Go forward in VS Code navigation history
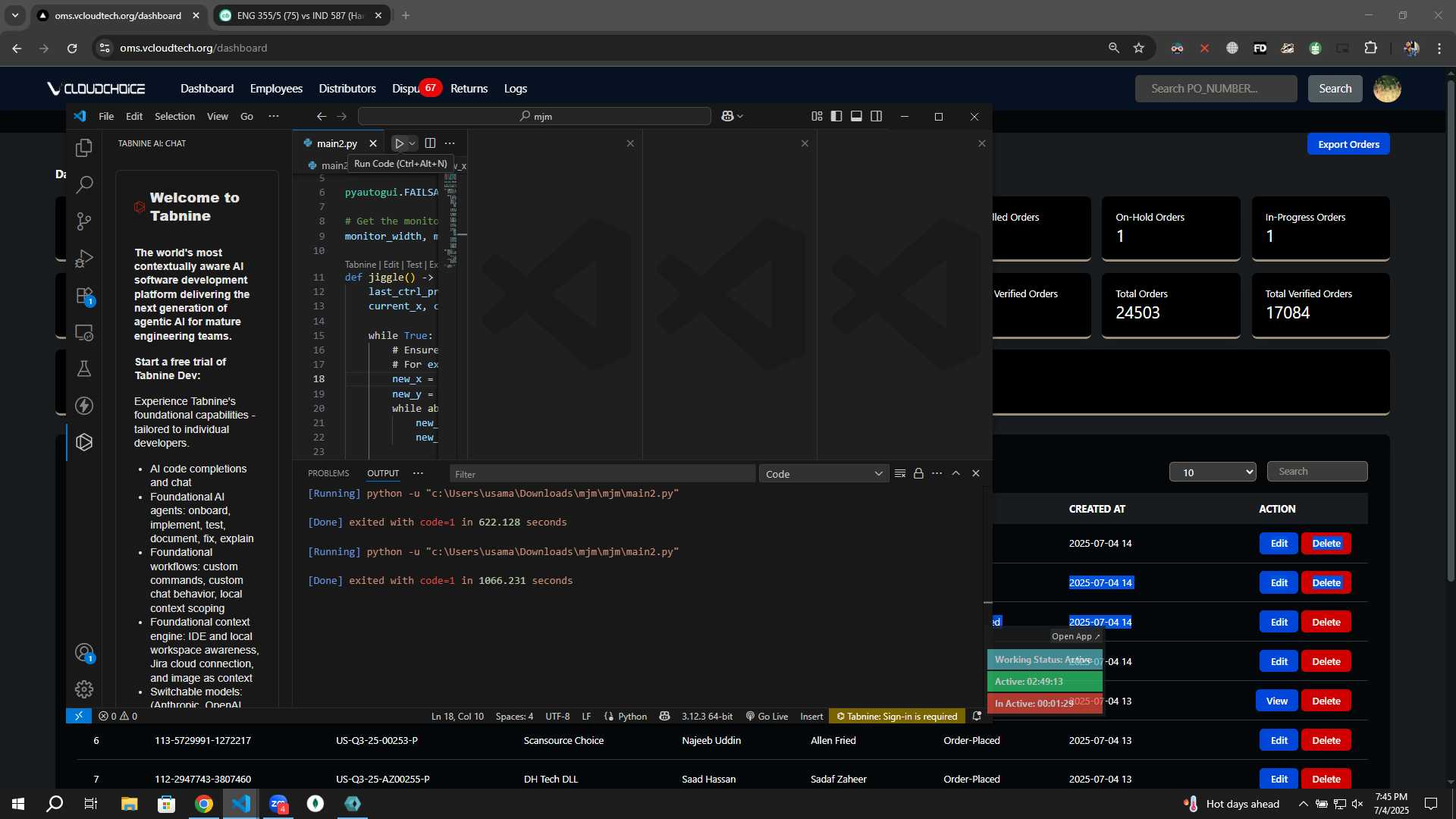Viewport: 1456px width, 819px height. pyautogui.click(x=342, y=116)
